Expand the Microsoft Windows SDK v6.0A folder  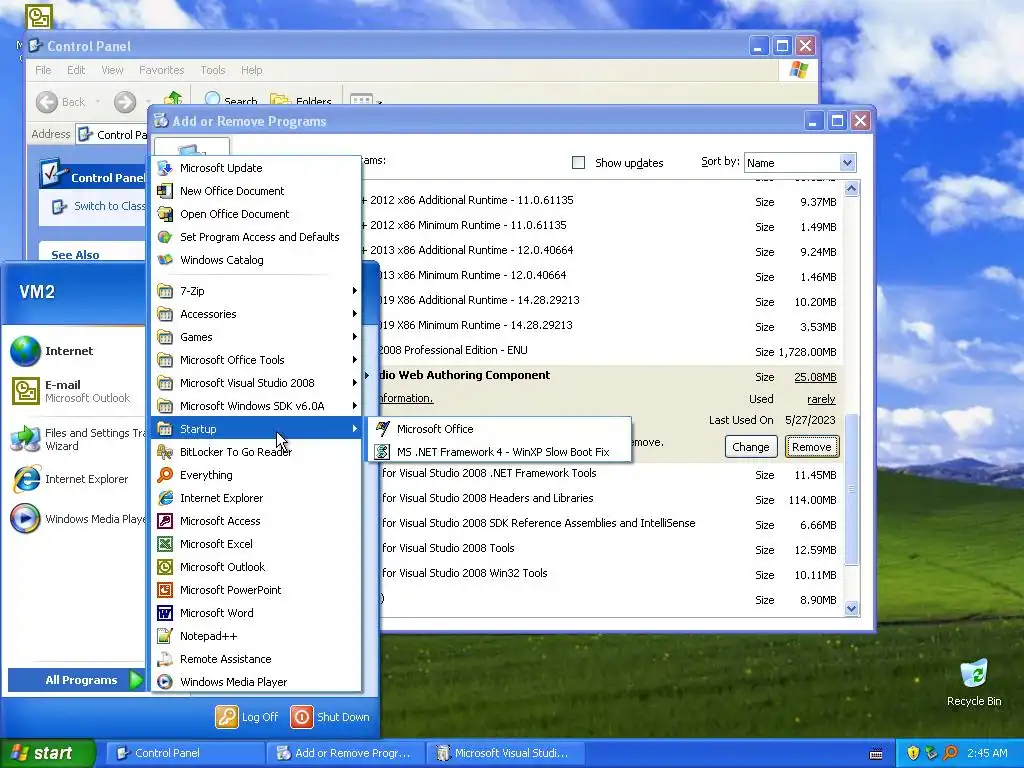pos(256,406)
